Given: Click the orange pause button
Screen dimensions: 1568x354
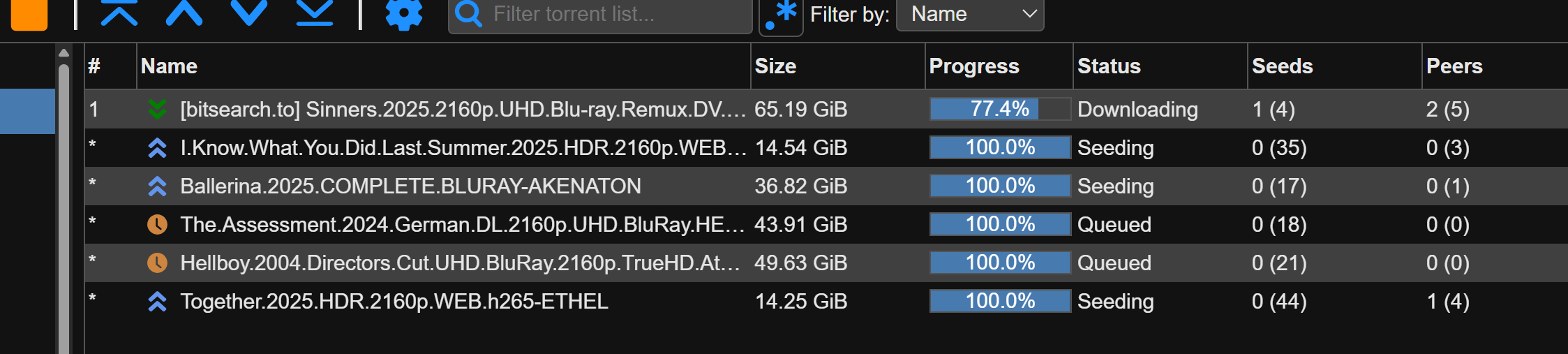Looking at the screenshot, I should tap(29, 13).
